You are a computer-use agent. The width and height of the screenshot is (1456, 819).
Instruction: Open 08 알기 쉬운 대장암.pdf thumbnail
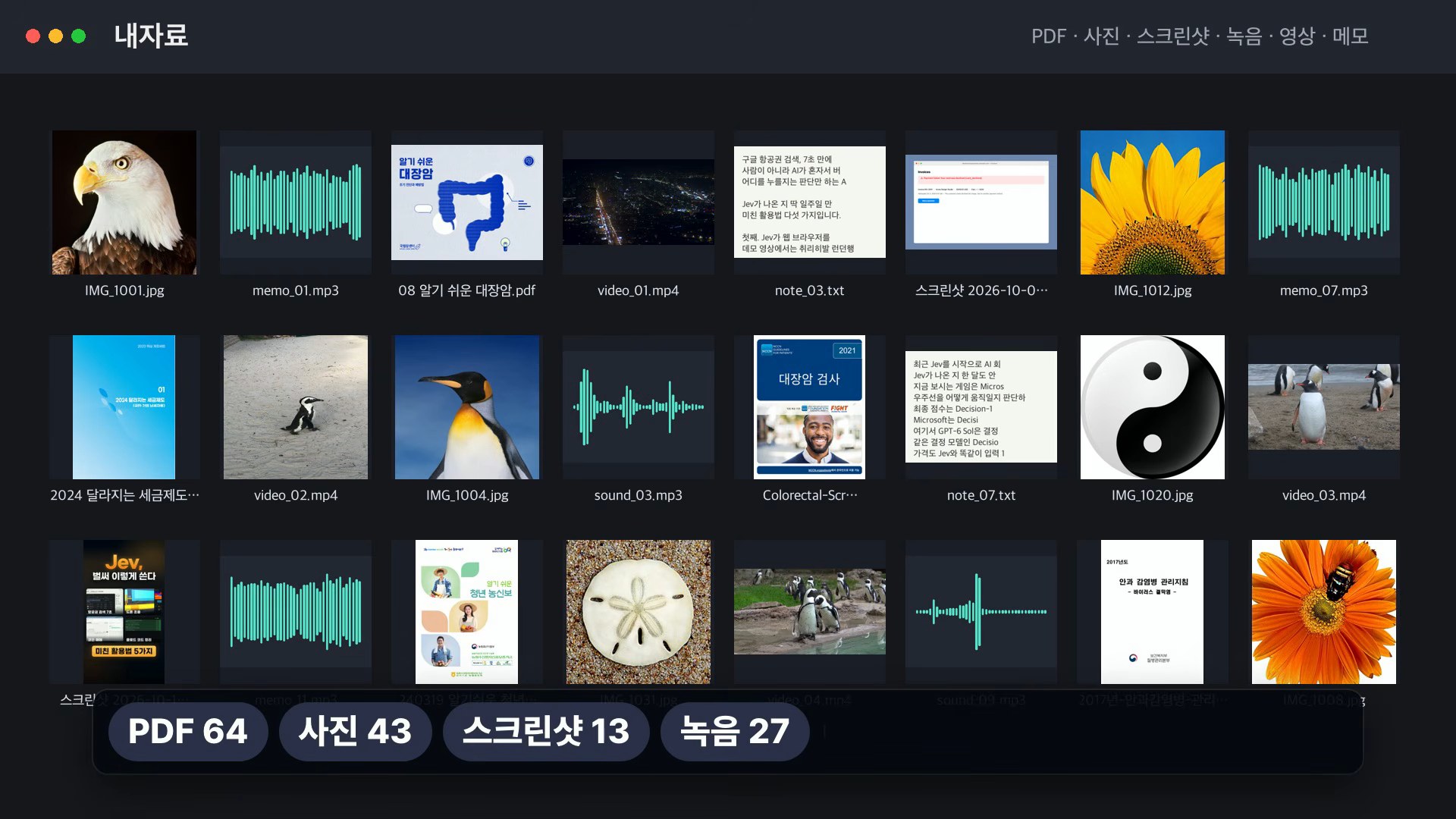click(x=467, y=202)
